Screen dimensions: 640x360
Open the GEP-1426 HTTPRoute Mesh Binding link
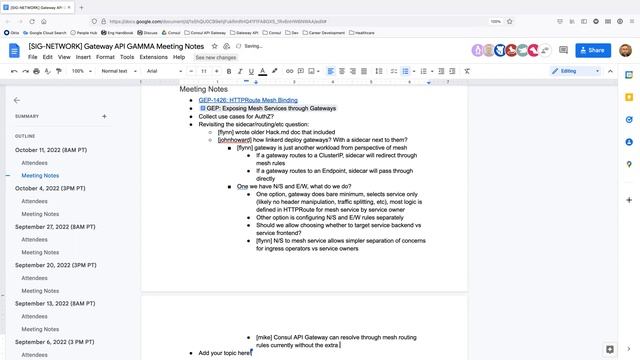click(248, 100)
